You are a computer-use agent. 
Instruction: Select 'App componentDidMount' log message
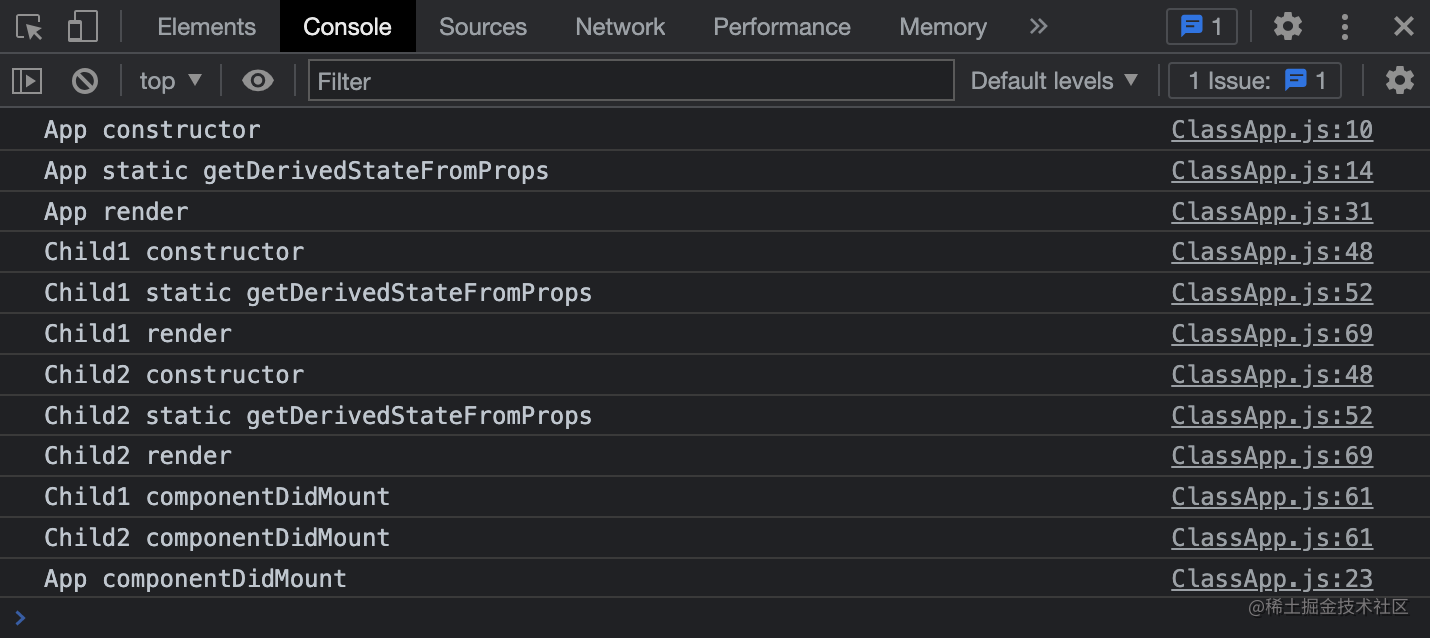click(195, 579)
